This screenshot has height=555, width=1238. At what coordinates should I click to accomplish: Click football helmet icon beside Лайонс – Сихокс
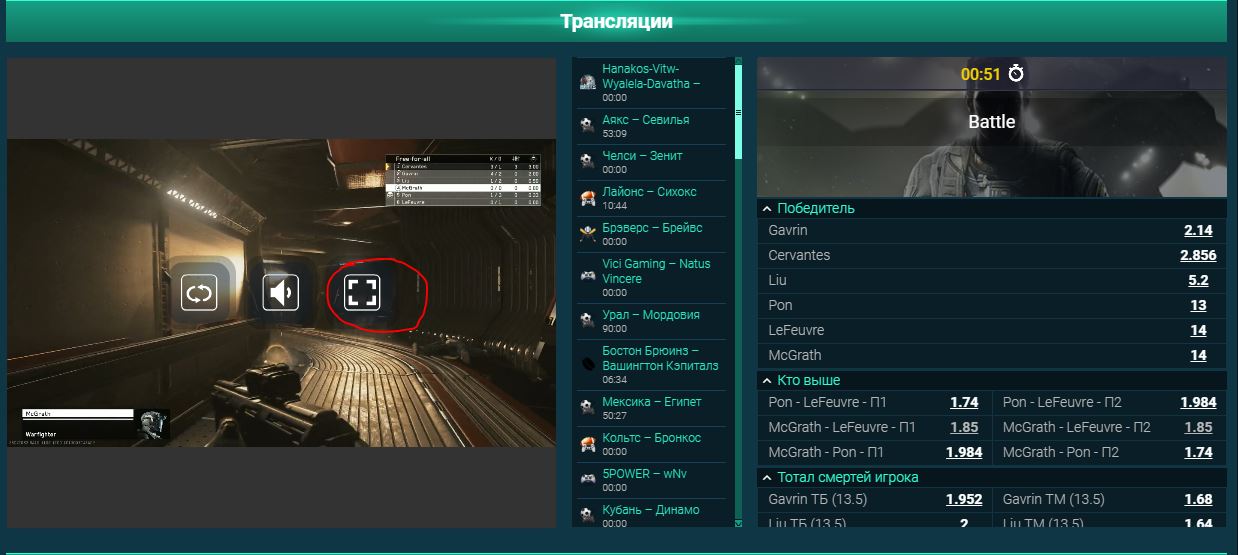(587, 198)
